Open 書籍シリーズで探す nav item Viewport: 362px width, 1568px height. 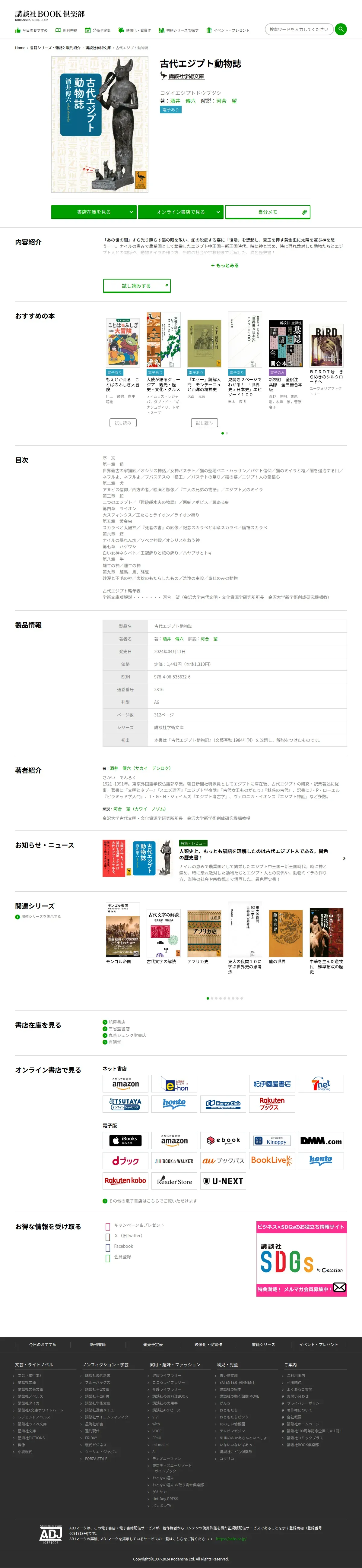point(179,30)
